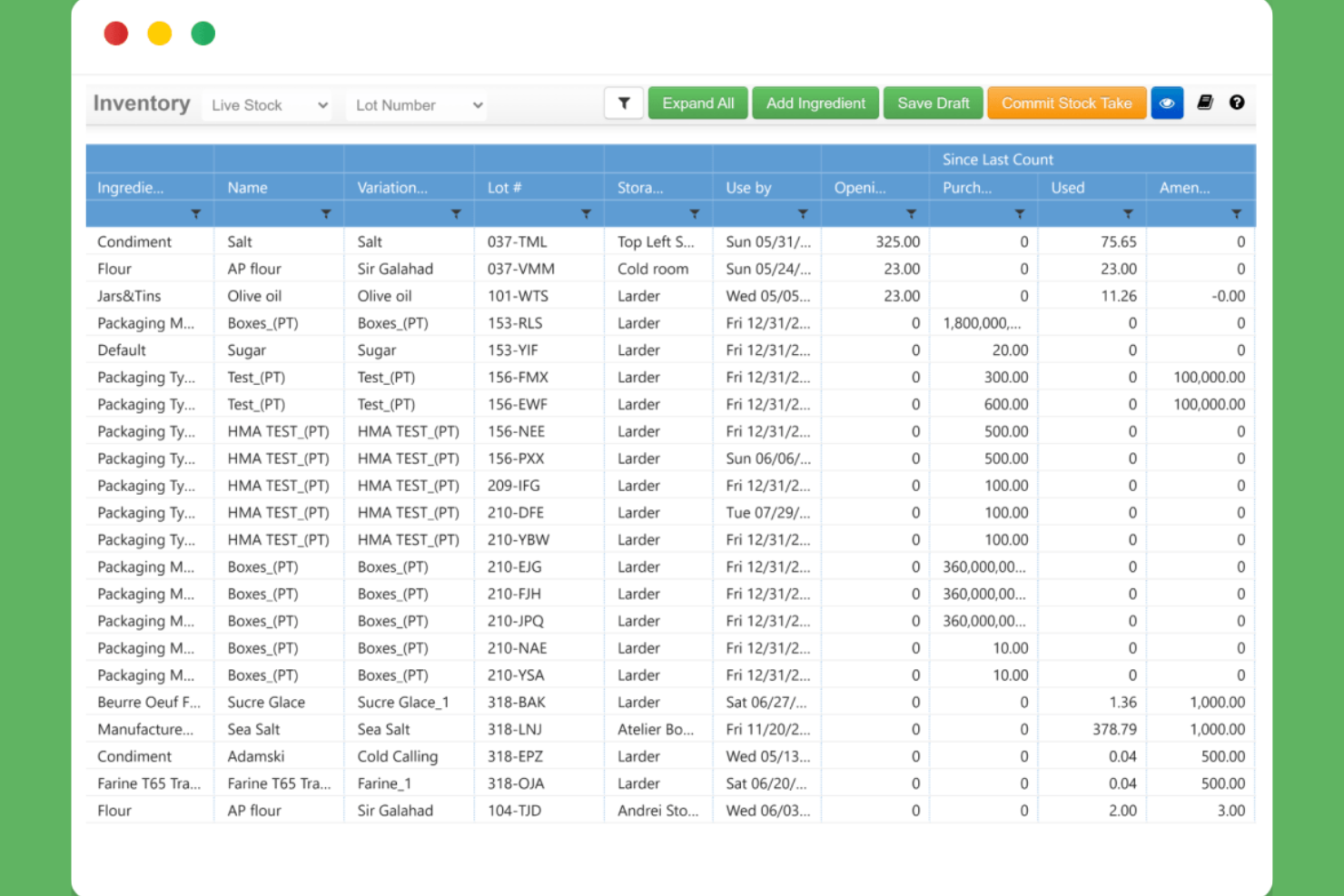Filter the Ingredient column

coord(195,214)
